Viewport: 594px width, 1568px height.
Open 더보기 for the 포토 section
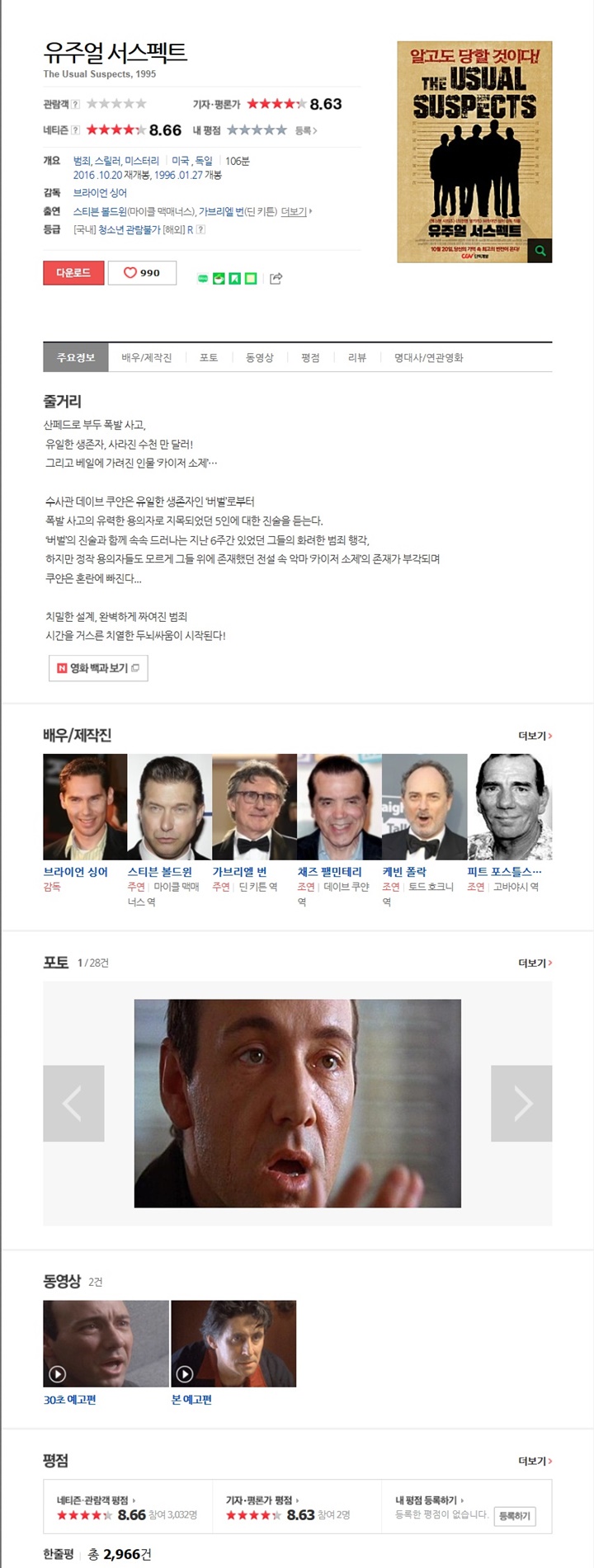tap(535, 963)
